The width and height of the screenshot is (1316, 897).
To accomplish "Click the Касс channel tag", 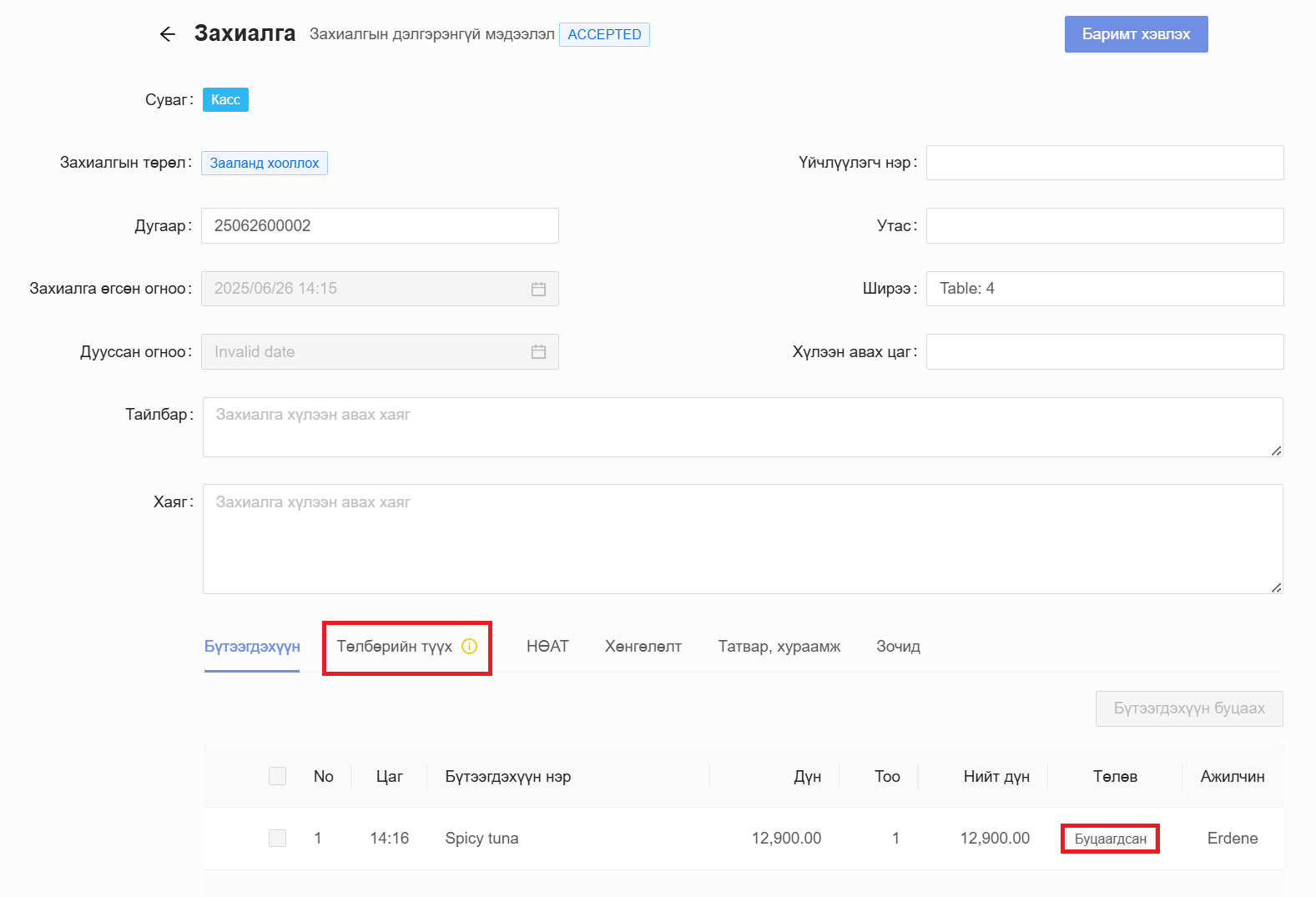I will (225, 100).
